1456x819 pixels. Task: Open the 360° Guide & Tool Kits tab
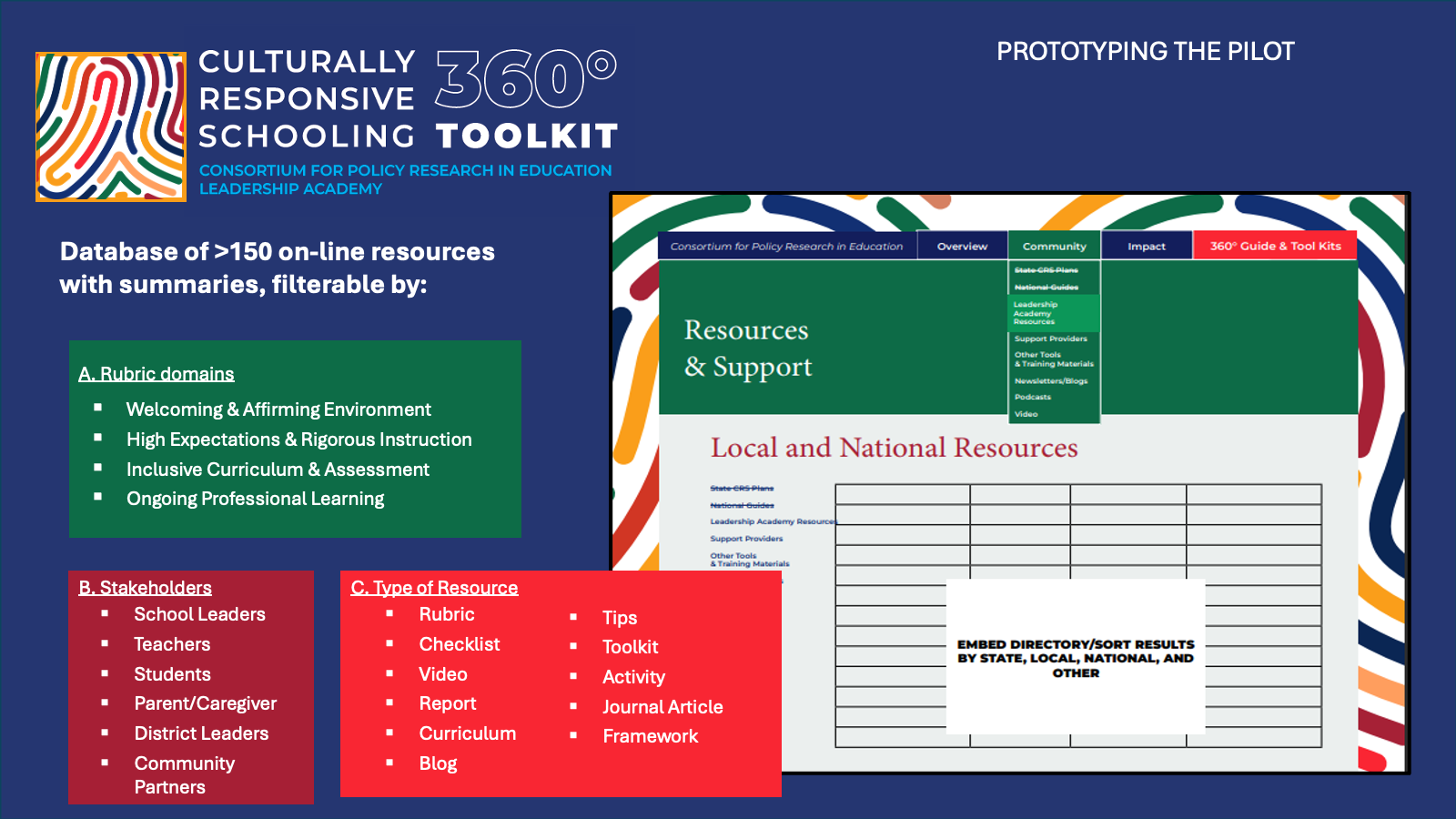[1275, 246]
